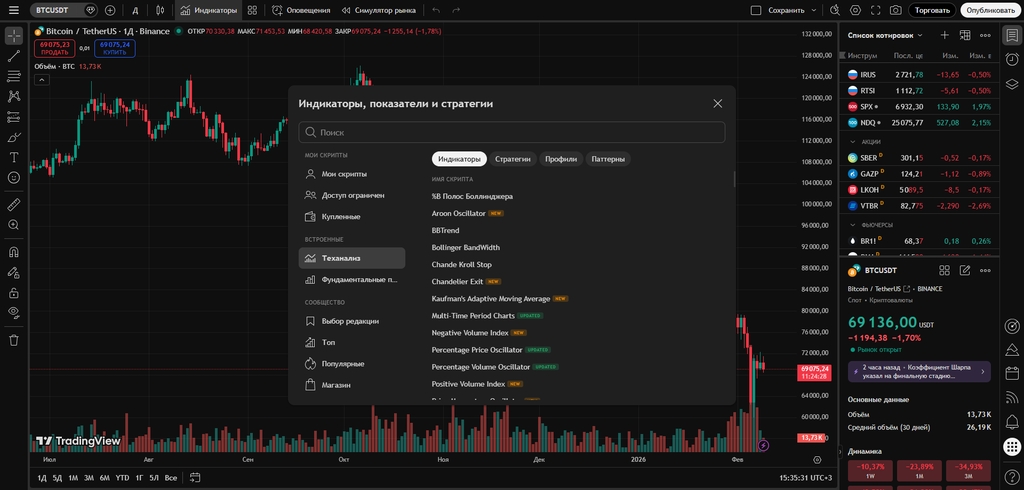
Task: Click the add symbol plus icon
Action: coord(110,10)
